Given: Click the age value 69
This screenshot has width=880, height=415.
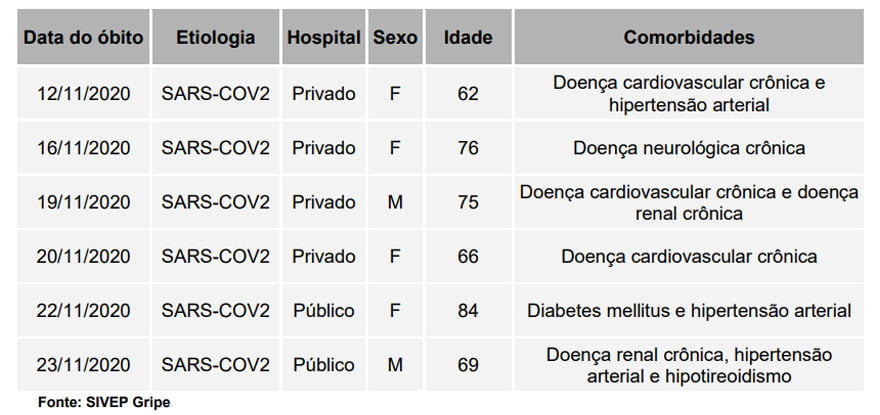Looking at the screenshot, I should [468, 365].
